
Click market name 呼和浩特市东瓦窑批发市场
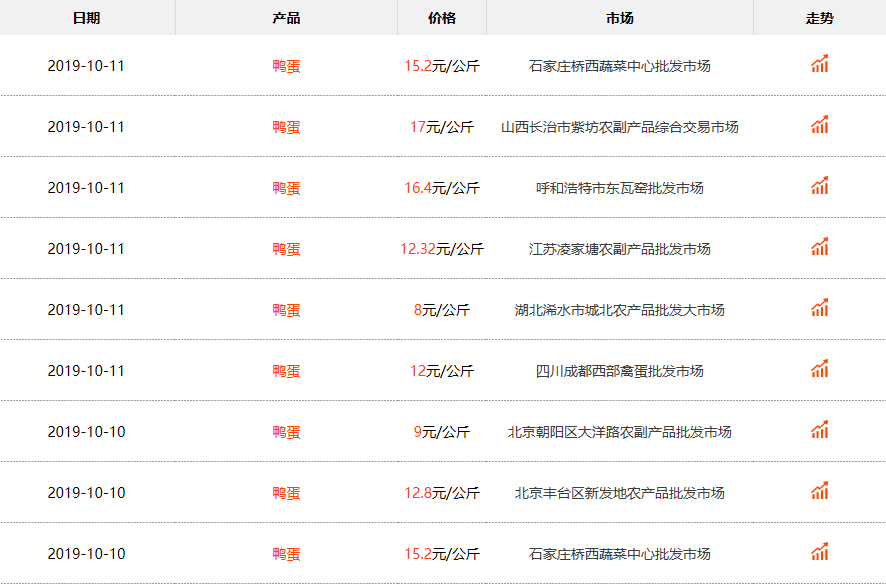point(620,188)
